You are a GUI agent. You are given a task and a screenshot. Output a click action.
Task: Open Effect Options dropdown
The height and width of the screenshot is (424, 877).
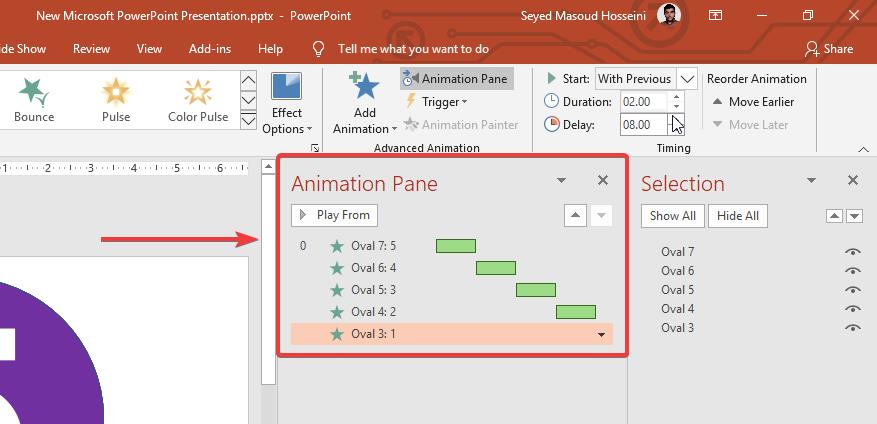(287, 104)
